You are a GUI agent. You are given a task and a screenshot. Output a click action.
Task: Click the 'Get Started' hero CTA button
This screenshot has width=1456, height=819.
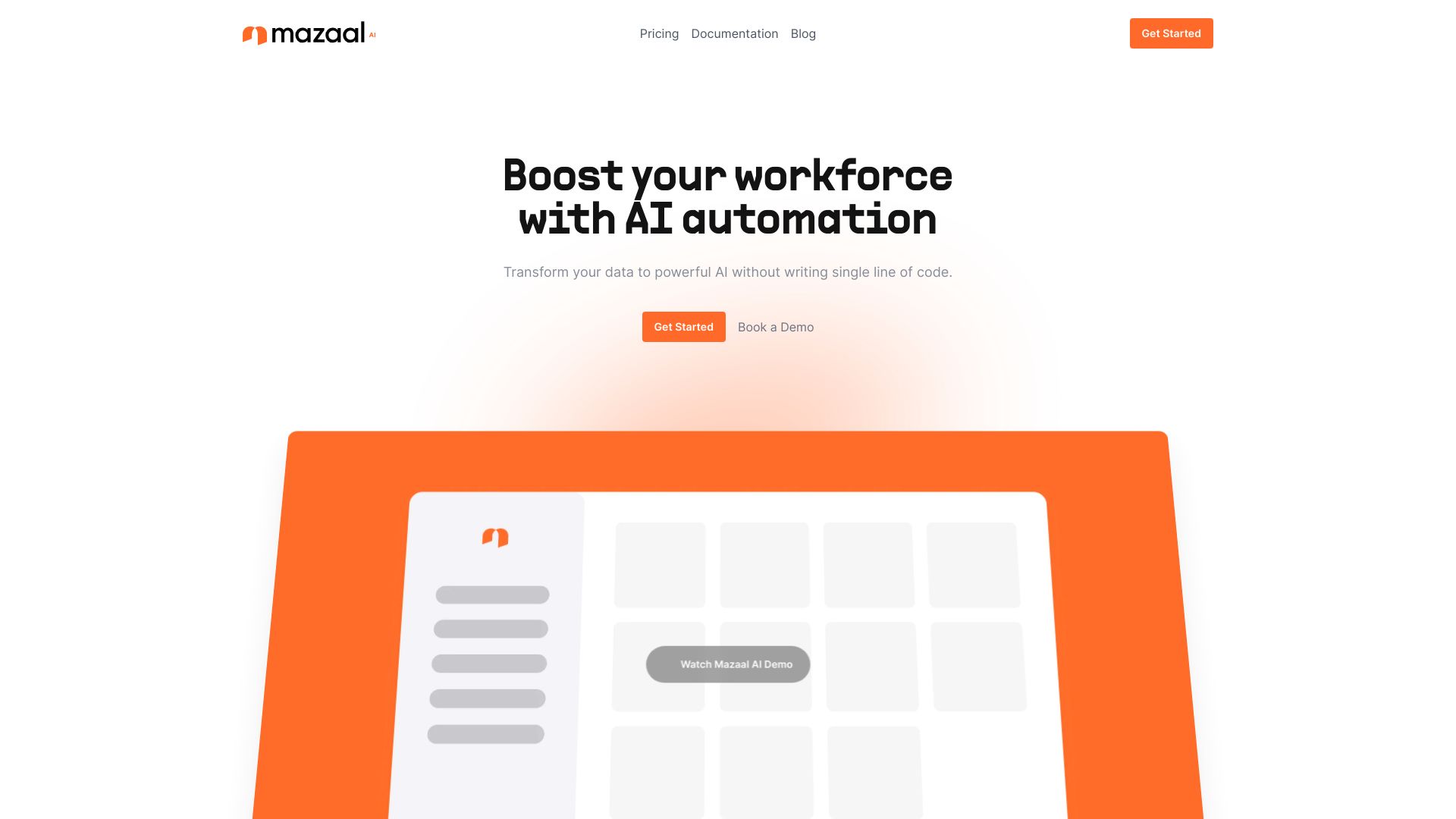(x=683, y=326)
